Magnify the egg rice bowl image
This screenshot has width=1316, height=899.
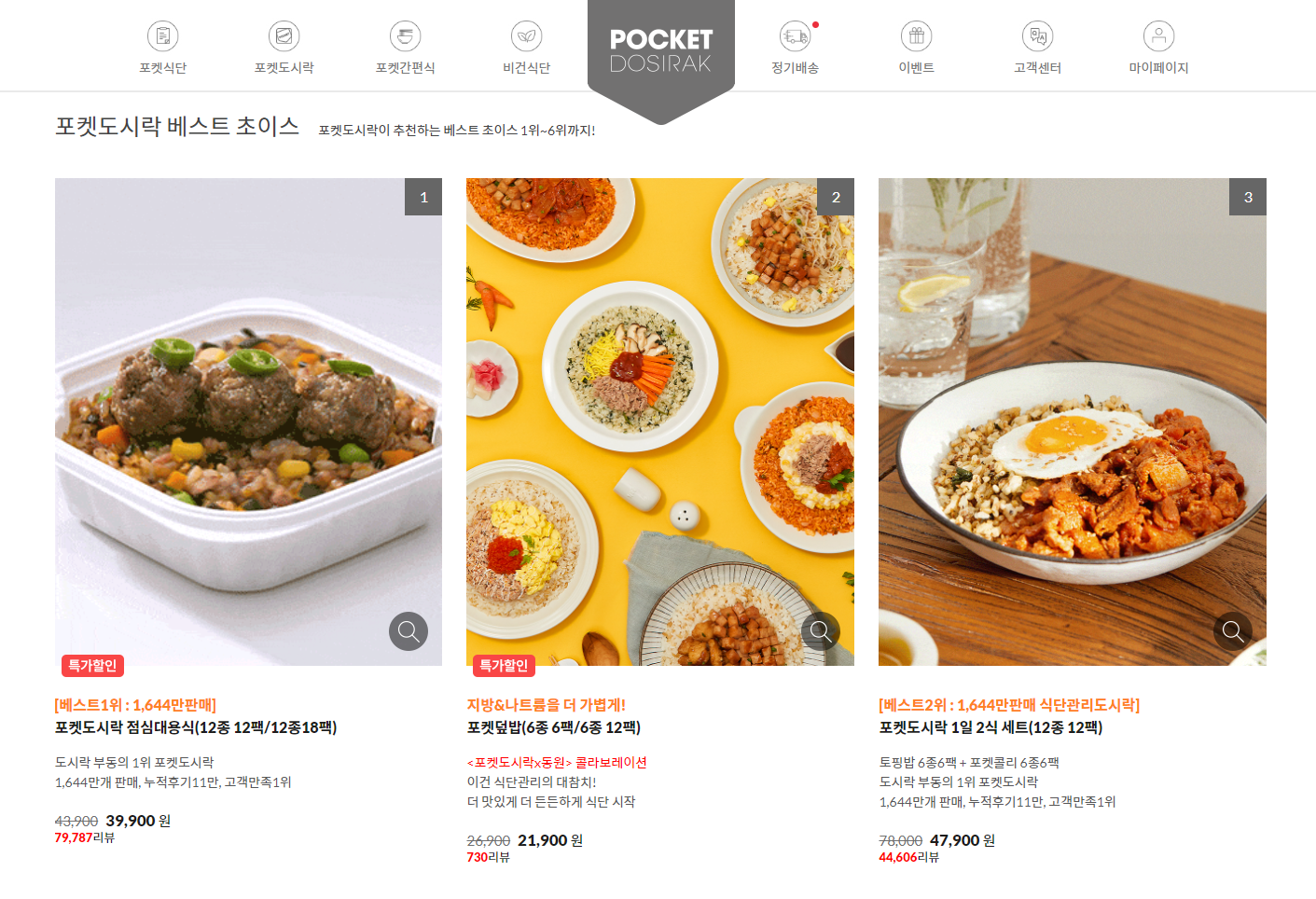(1233, 631)
